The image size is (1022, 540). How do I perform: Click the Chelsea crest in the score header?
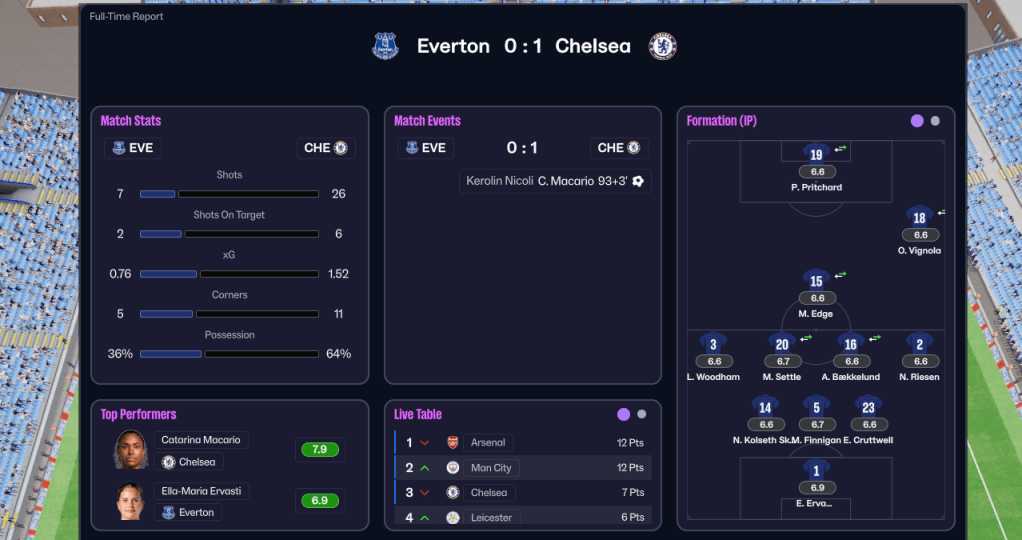point(662,46)
